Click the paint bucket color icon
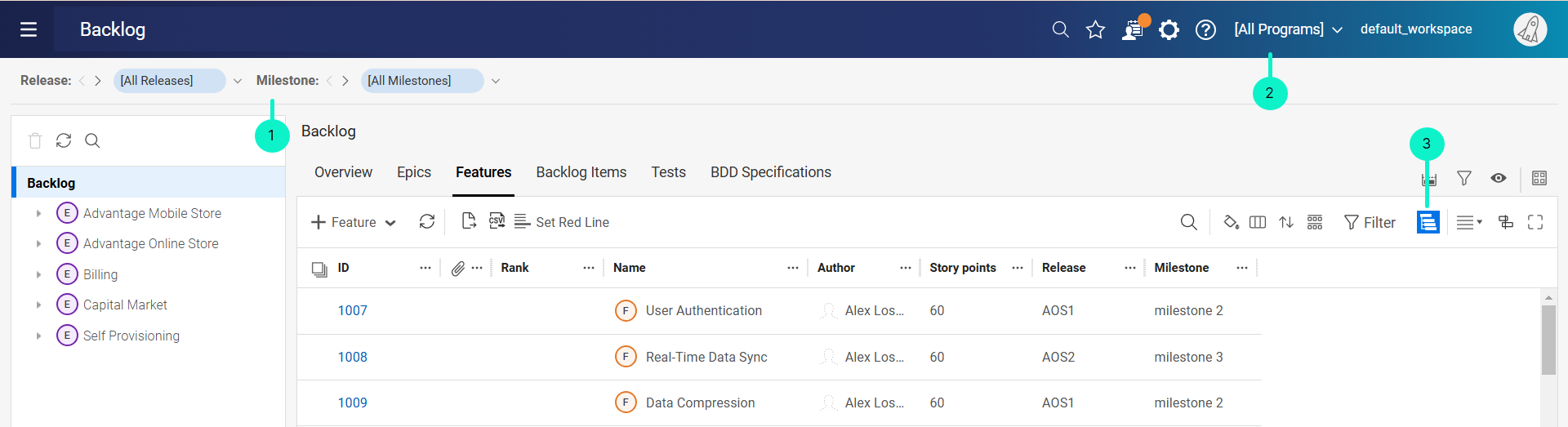This screenshot has width=1568, height=427. click(x=1231, y=222)
